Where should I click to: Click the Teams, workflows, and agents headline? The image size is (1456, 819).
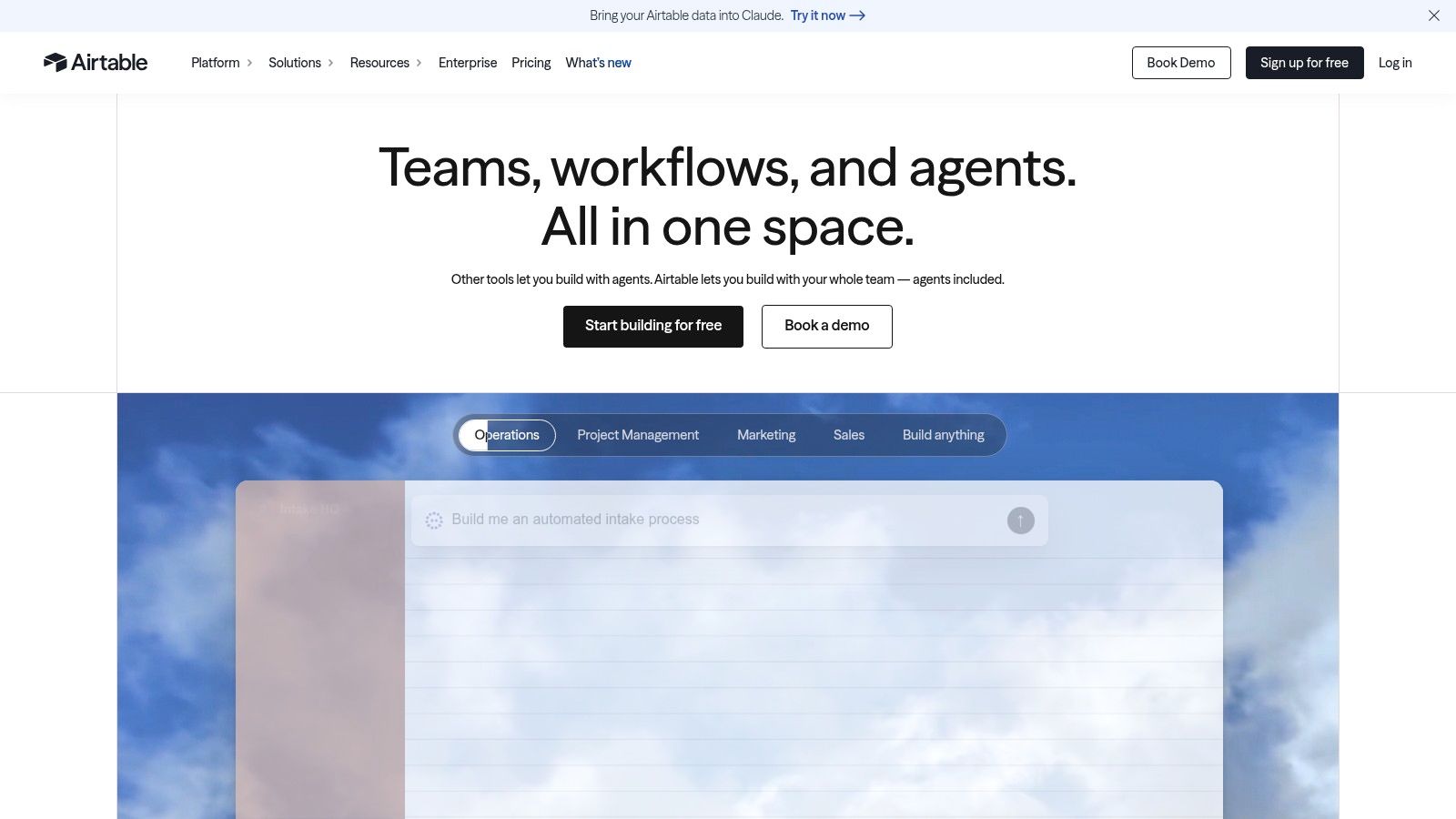click(x=728, y=197)
